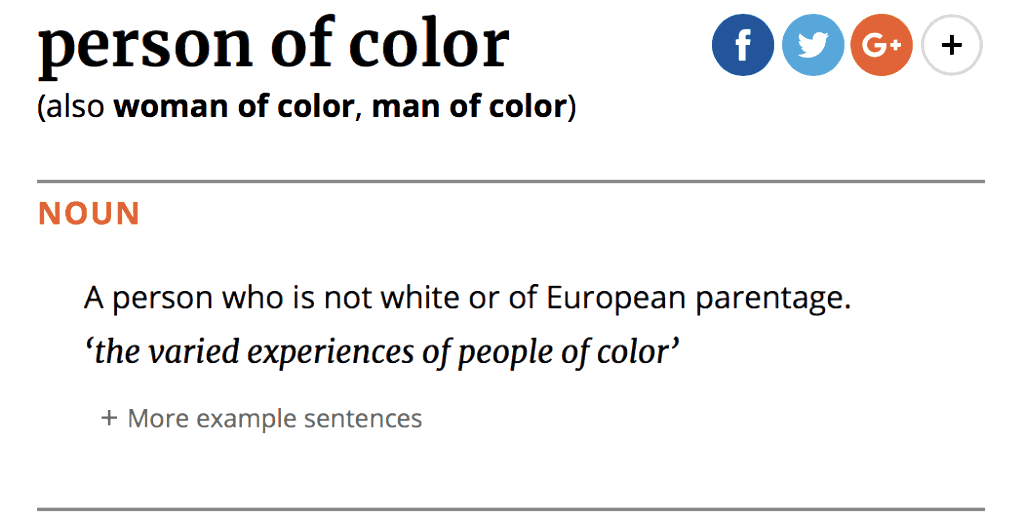This screenshot has width=1024, height=527.
Task: Click the definition starting 'A person who'
Action: click(467, 298)
